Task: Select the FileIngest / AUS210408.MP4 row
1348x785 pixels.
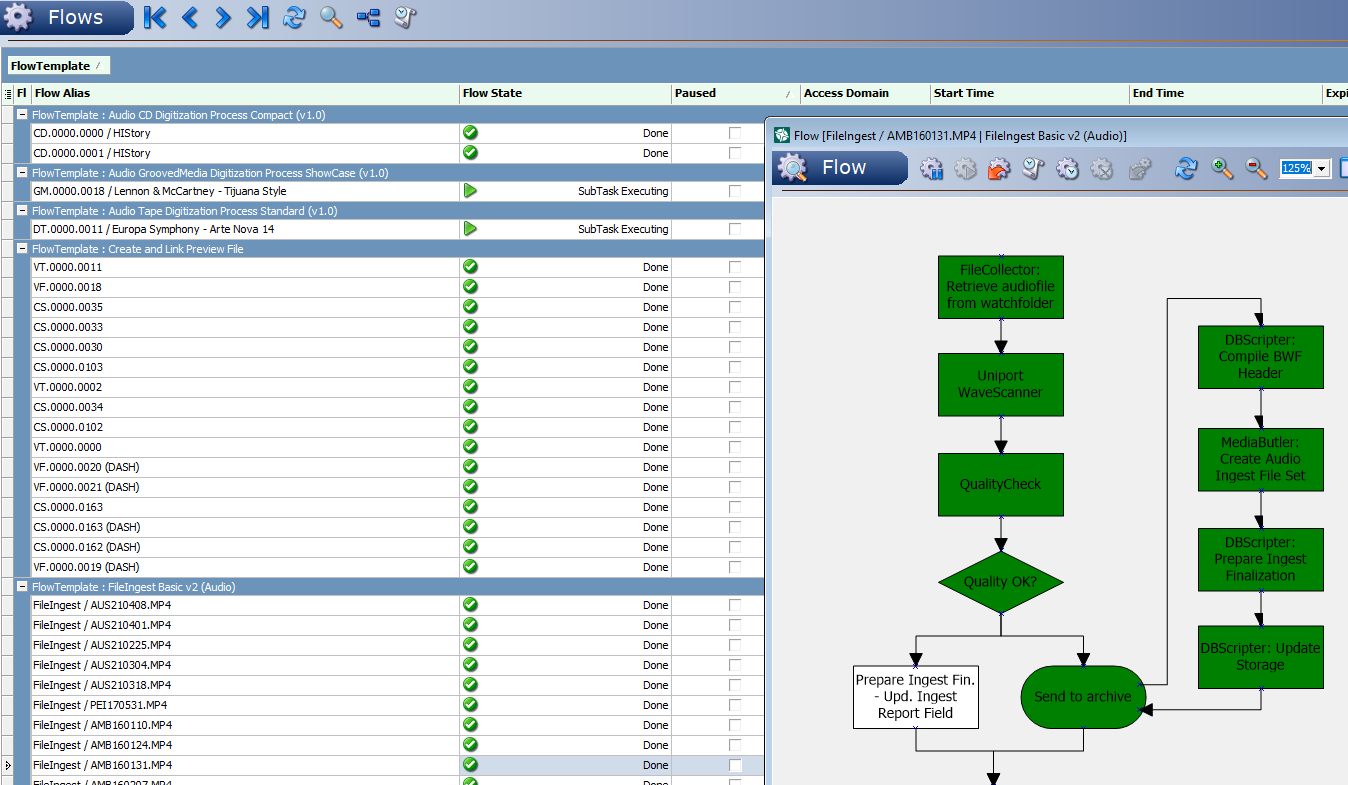Action: click(102, 605)
